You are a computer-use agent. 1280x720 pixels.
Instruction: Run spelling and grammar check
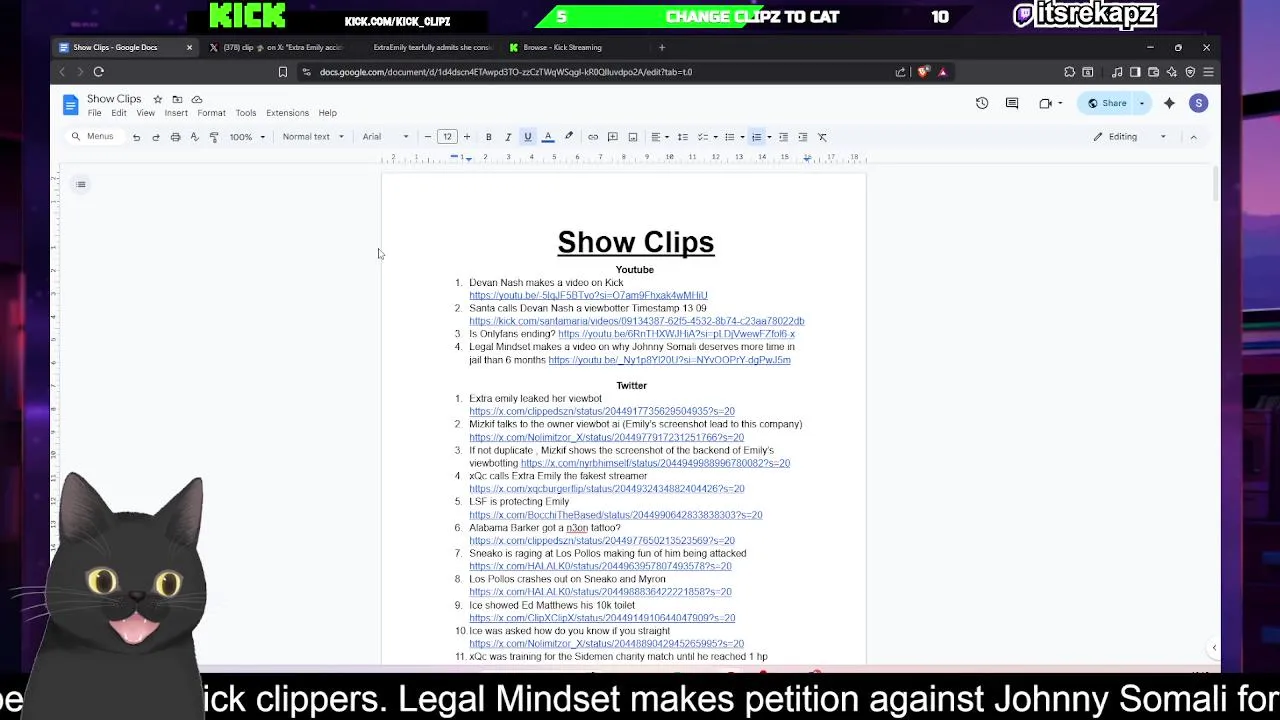pos(195,137)
